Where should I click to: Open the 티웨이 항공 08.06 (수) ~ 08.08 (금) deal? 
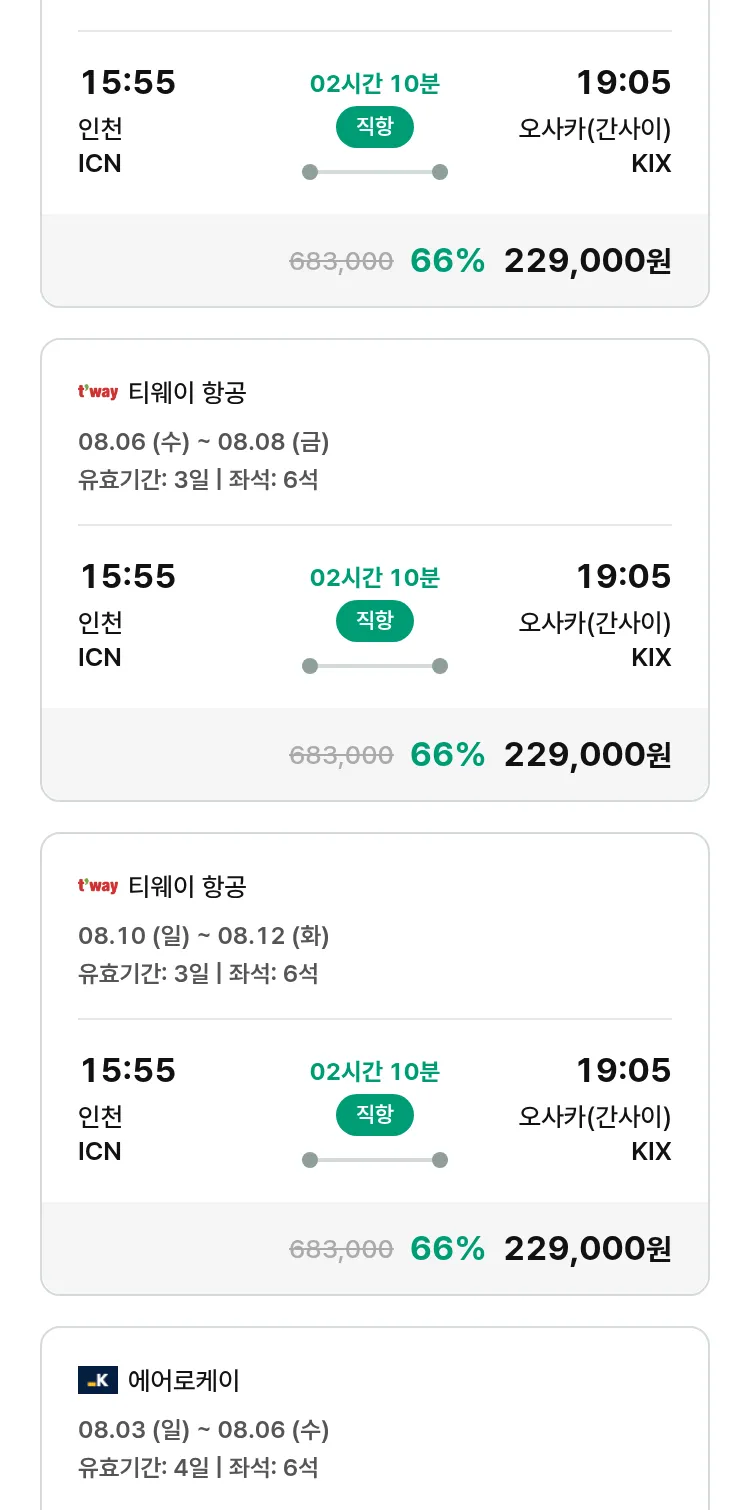(x=375, y=570)
